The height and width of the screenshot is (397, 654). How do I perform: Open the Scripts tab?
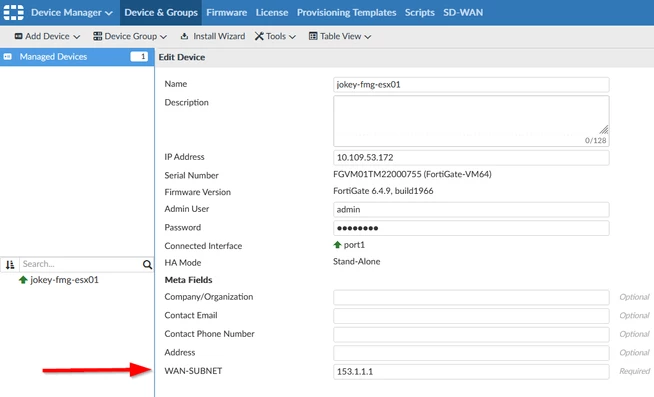coord(420,13)
